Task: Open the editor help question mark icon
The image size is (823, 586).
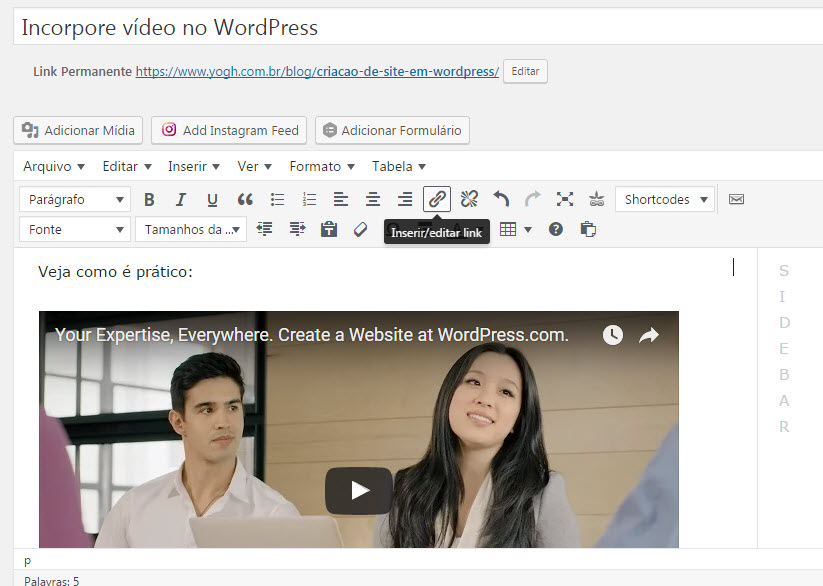Action: (x=556, y=230)
